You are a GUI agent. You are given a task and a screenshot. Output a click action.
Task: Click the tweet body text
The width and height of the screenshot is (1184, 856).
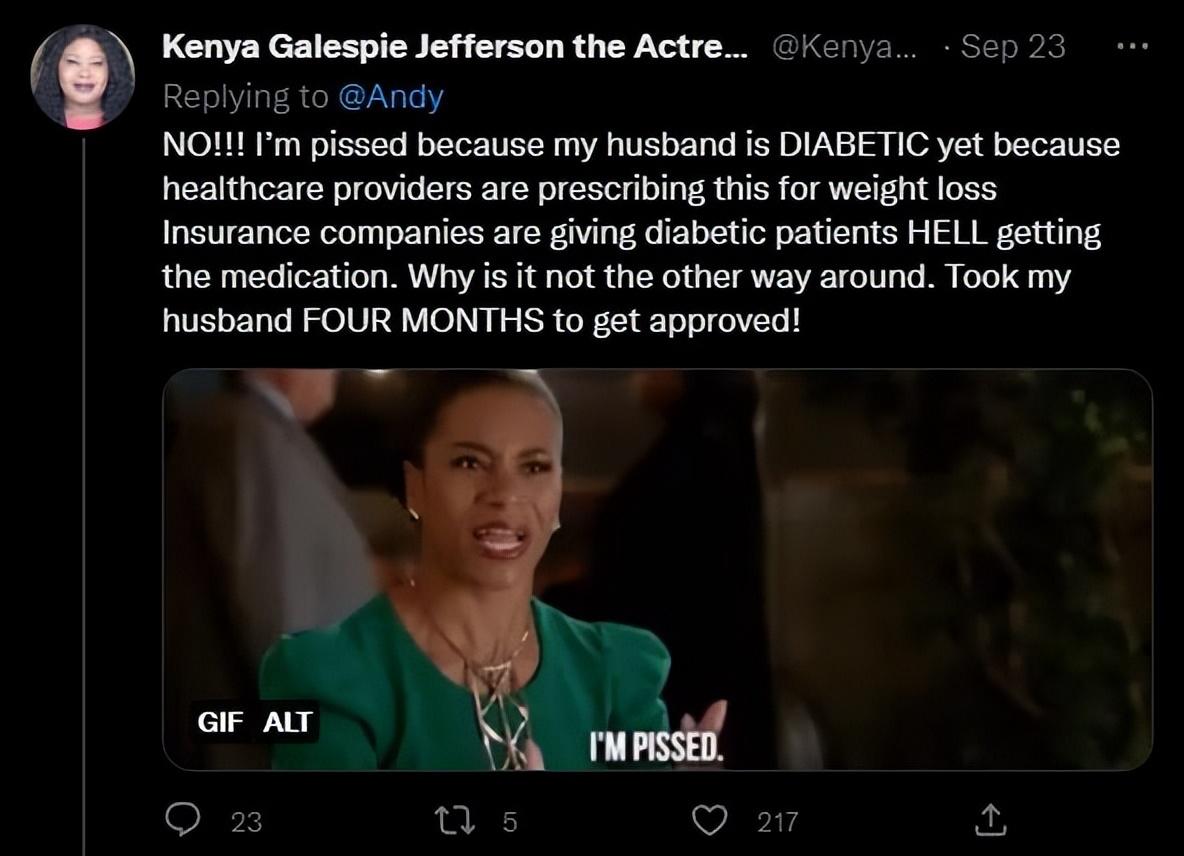click(641, 232)
